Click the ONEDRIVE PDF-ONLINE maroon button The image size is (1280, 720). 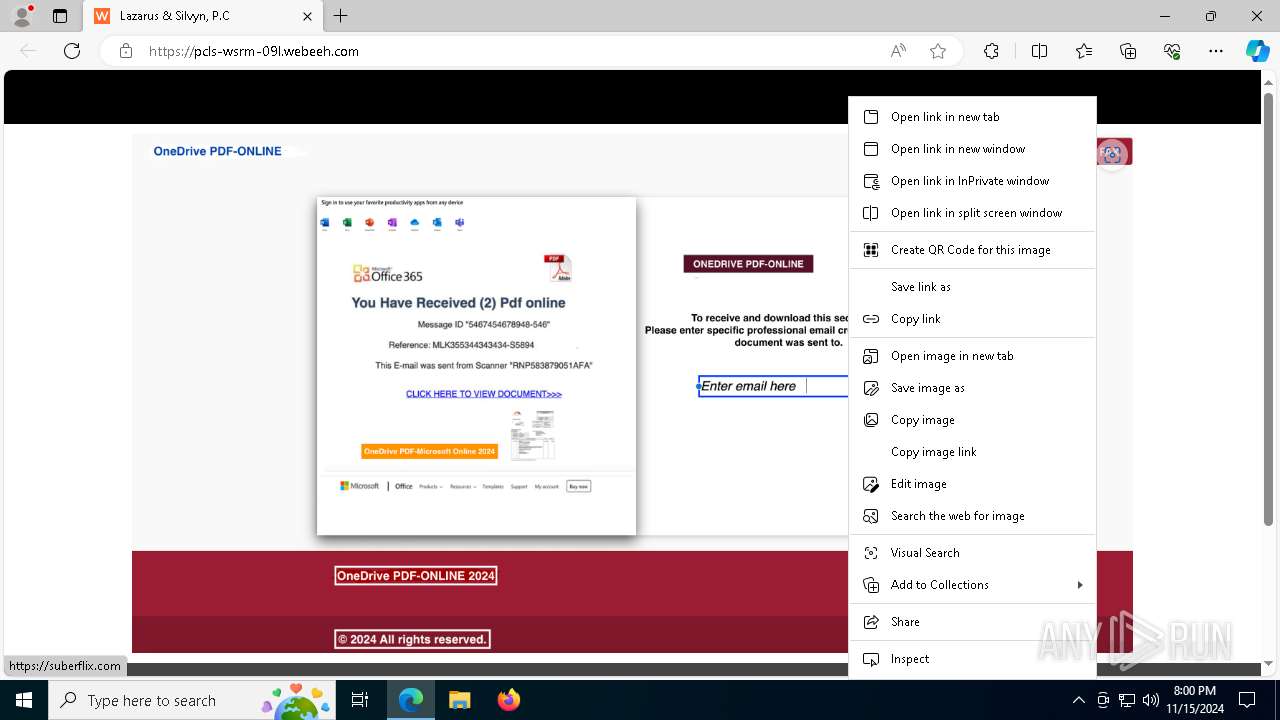pos(748,264)
